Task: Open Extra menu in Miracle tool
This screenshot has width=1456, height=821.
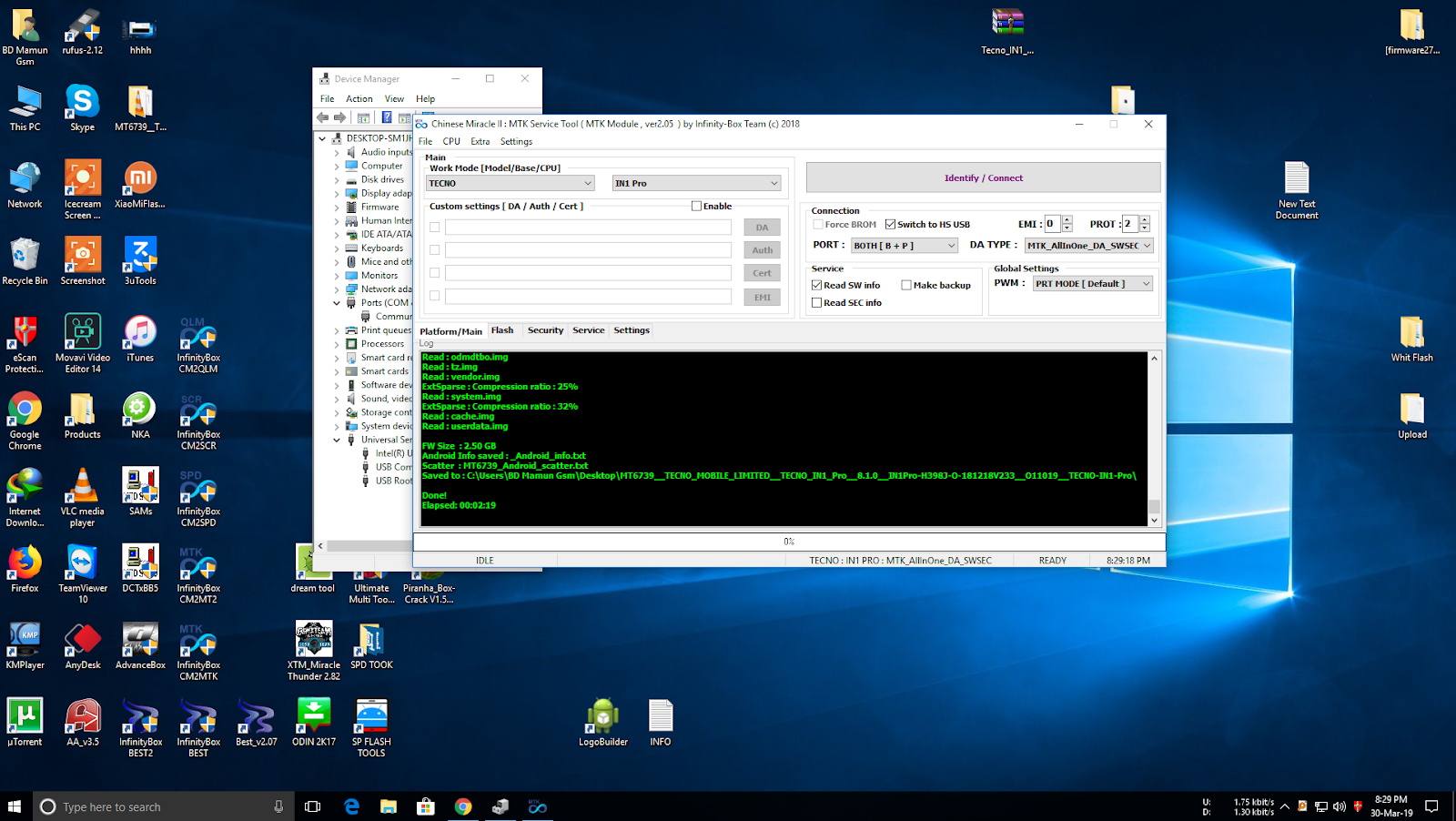Action: (x=480, y=141)
